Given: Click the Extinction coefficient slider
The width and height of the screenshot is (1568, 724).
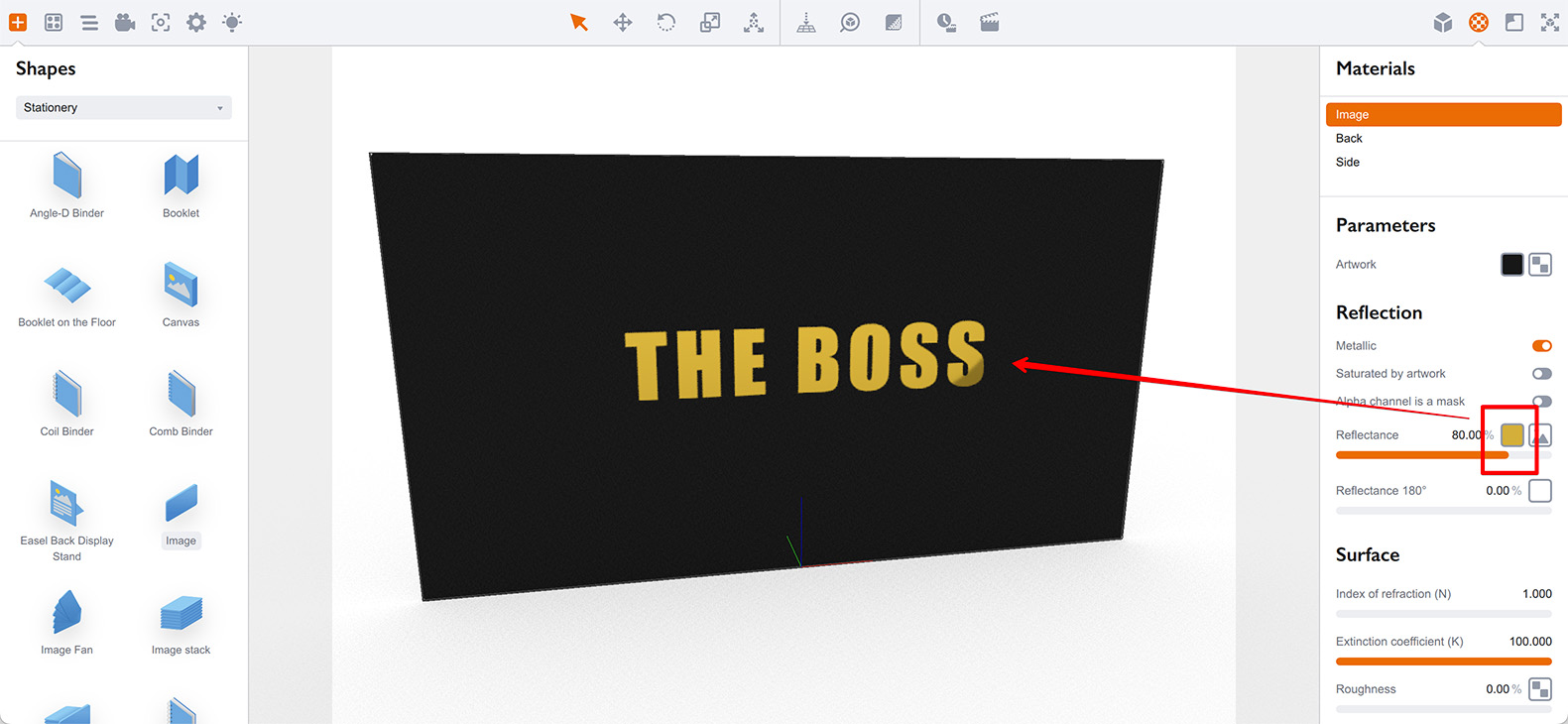Looking at the screenshot, I should [1443, 662].
